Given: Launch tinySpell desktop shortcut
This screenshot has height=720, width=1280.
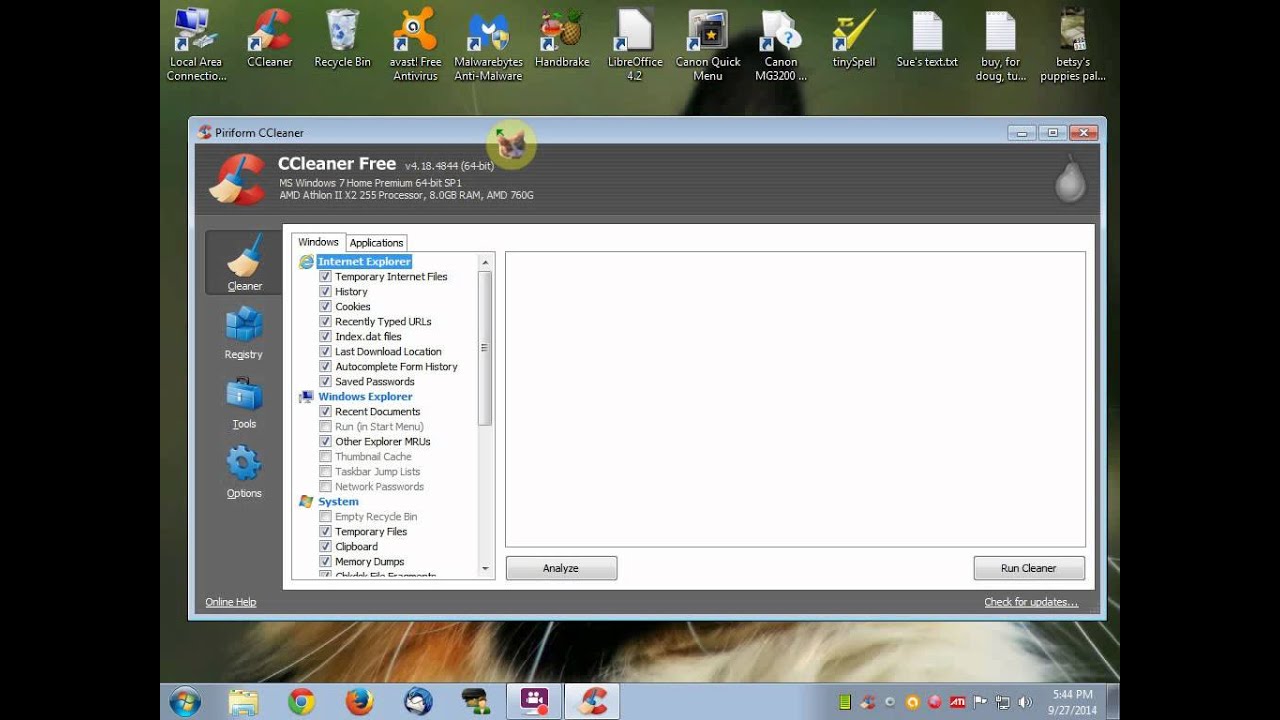Looking at the screenshot, I should (854, 40).
